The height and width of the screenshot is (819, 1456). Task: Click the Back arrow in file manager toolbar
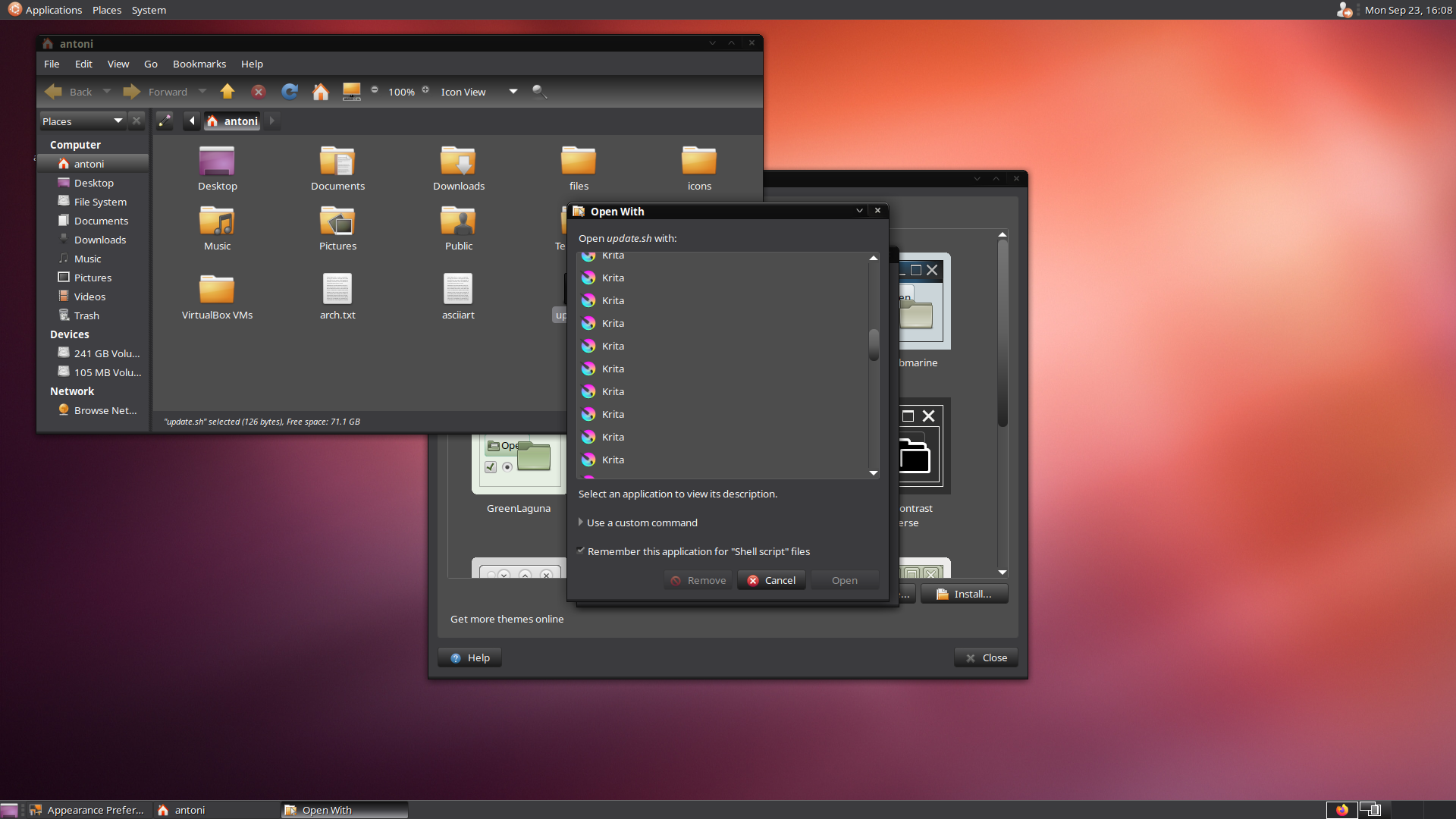(54, 92)
